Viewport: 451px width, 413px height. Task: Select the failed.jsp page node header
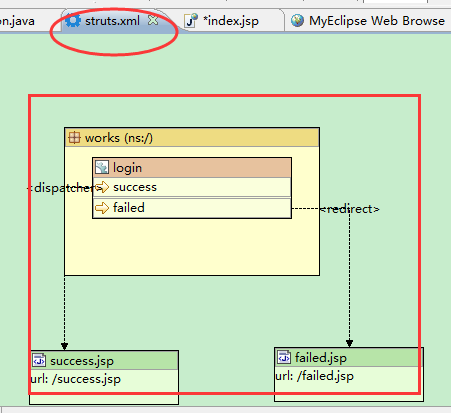click(x=349, y=358)
